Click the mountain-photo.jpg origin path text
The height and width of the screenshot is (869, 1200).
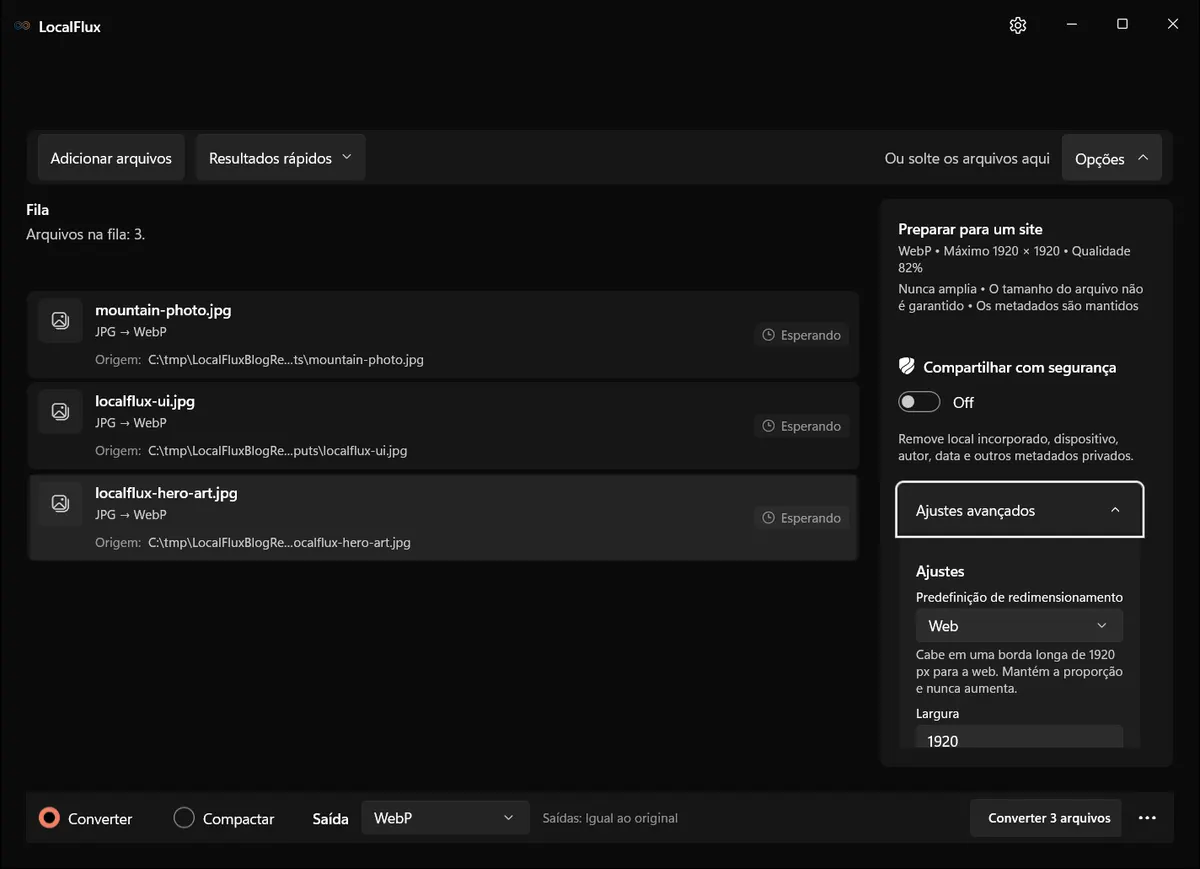[x=286, y=360]
